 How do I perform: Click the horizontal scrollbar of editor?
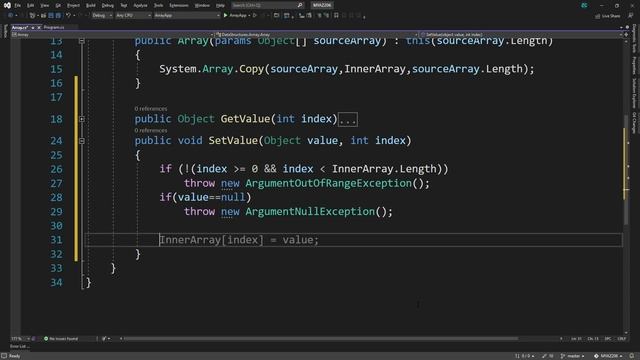320,339
